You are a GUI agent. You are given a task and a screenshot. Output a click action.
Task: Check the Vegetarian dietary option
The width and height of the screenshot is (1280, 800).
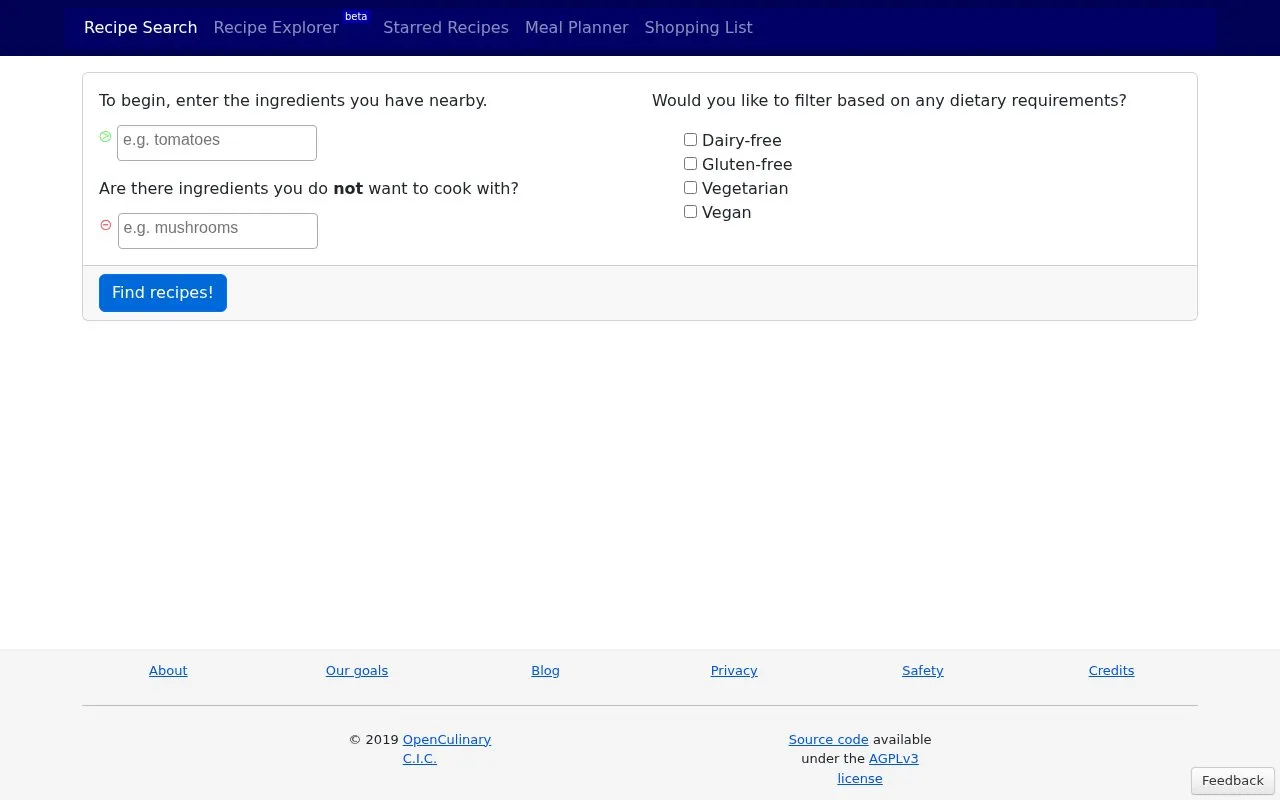point(690,188)
